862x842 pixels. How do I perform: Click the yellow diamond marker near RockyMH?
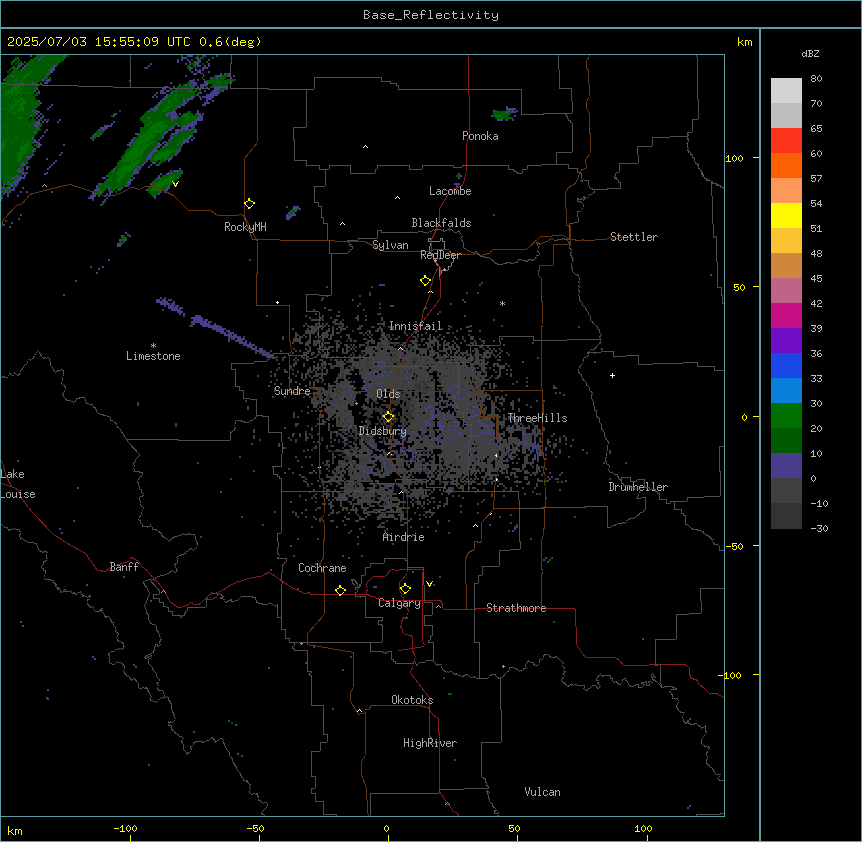(x=250, y=204)
